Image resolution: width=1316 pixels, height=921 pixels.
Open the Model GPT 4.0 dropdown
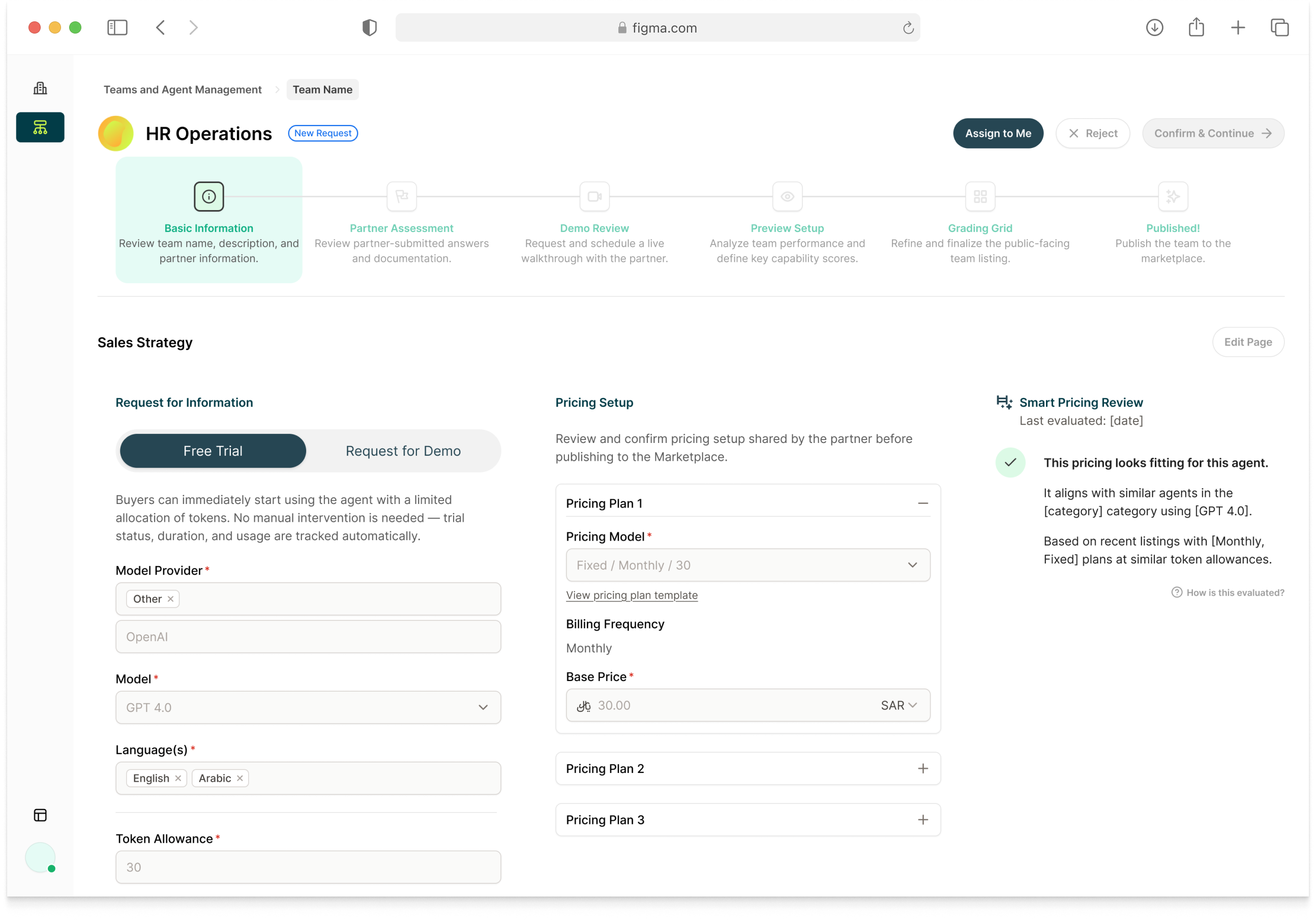tap(308, 707)
